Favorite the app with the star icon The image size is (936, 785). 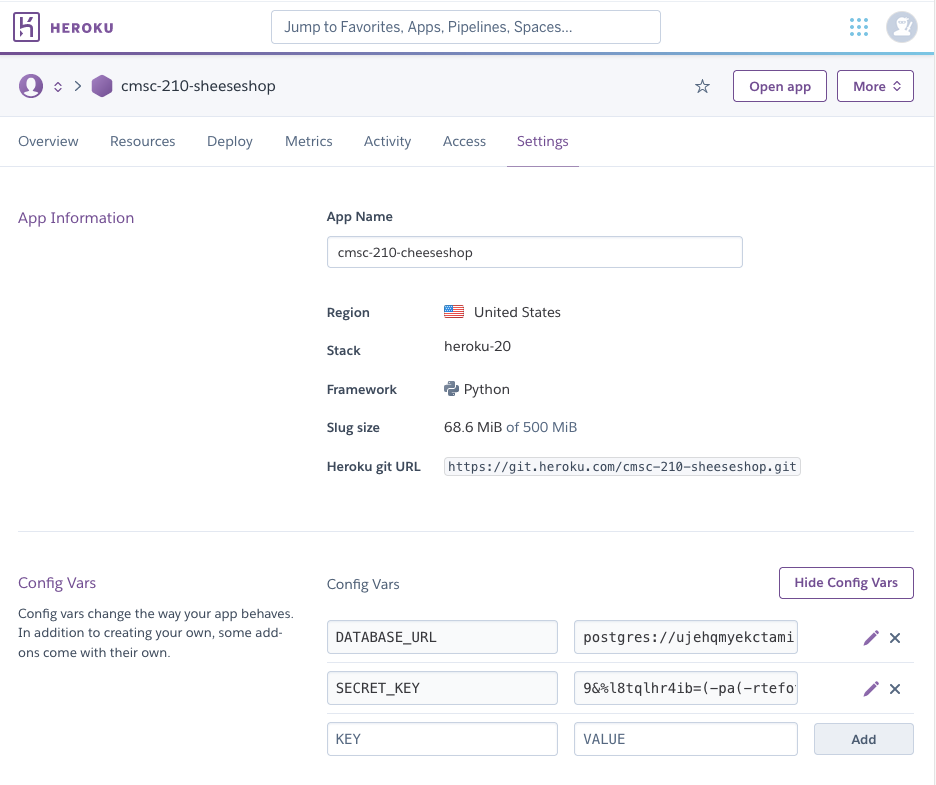coord(702,86)
